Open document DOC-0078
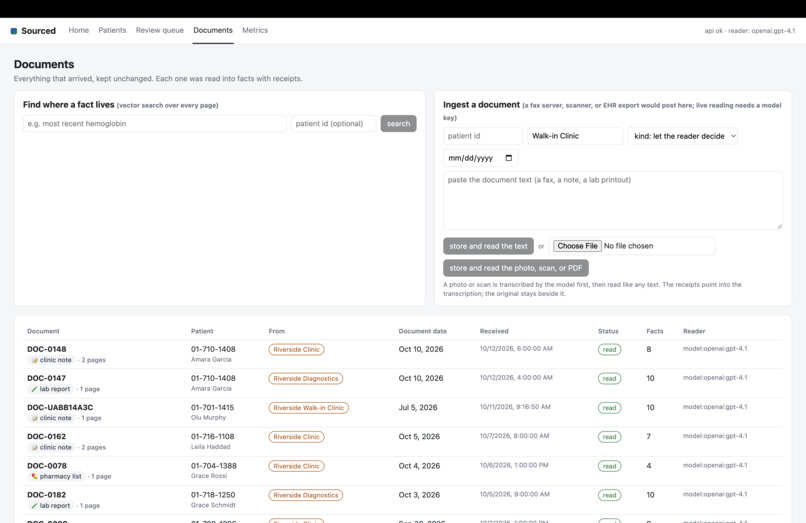Screen dimensions: 806x523 pos(47,465)
